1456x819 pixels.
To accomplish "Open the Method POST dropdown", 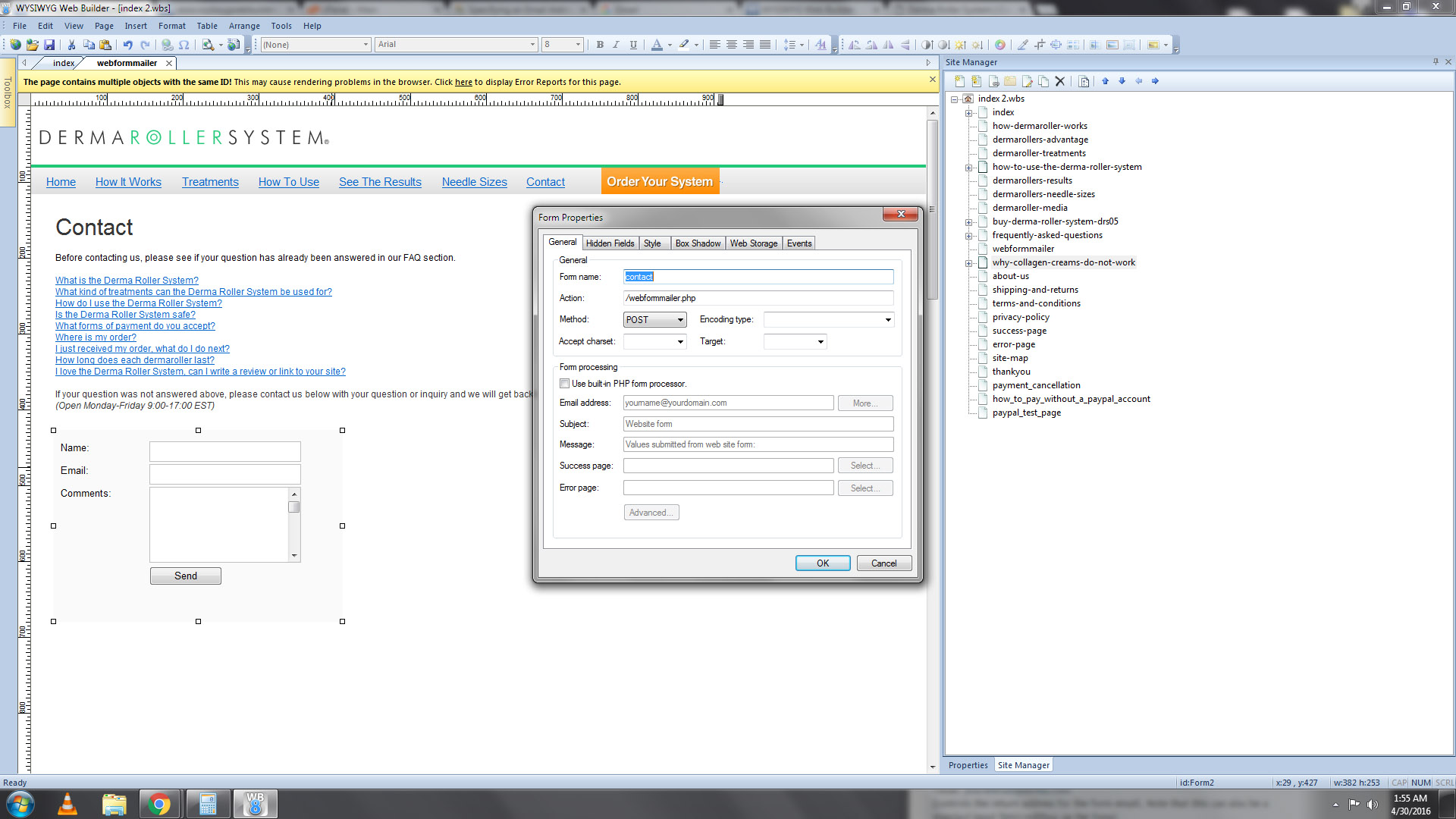I will [x=679, y=320].
